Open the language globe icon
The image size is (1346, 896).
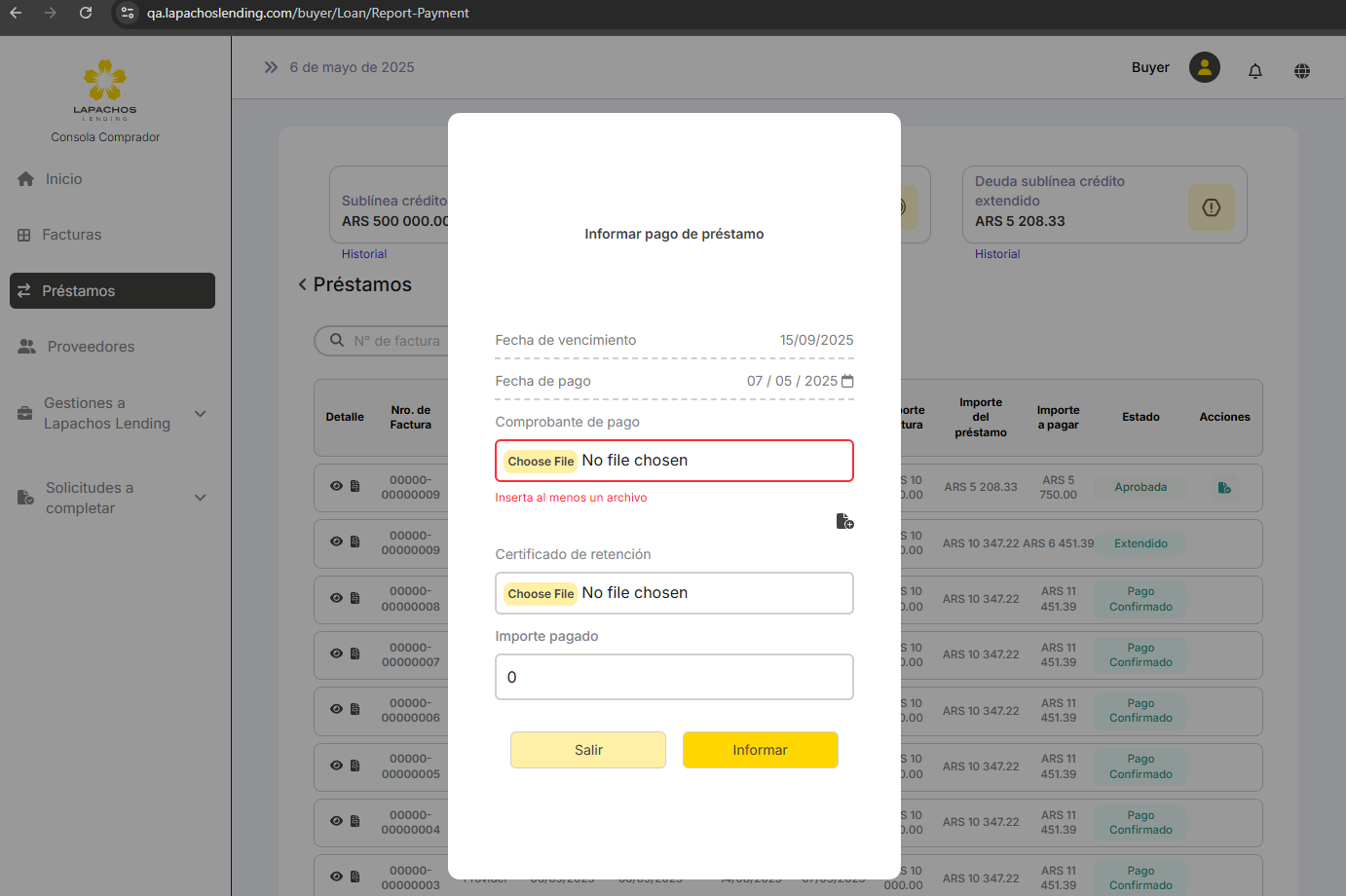coord(1301,70)
